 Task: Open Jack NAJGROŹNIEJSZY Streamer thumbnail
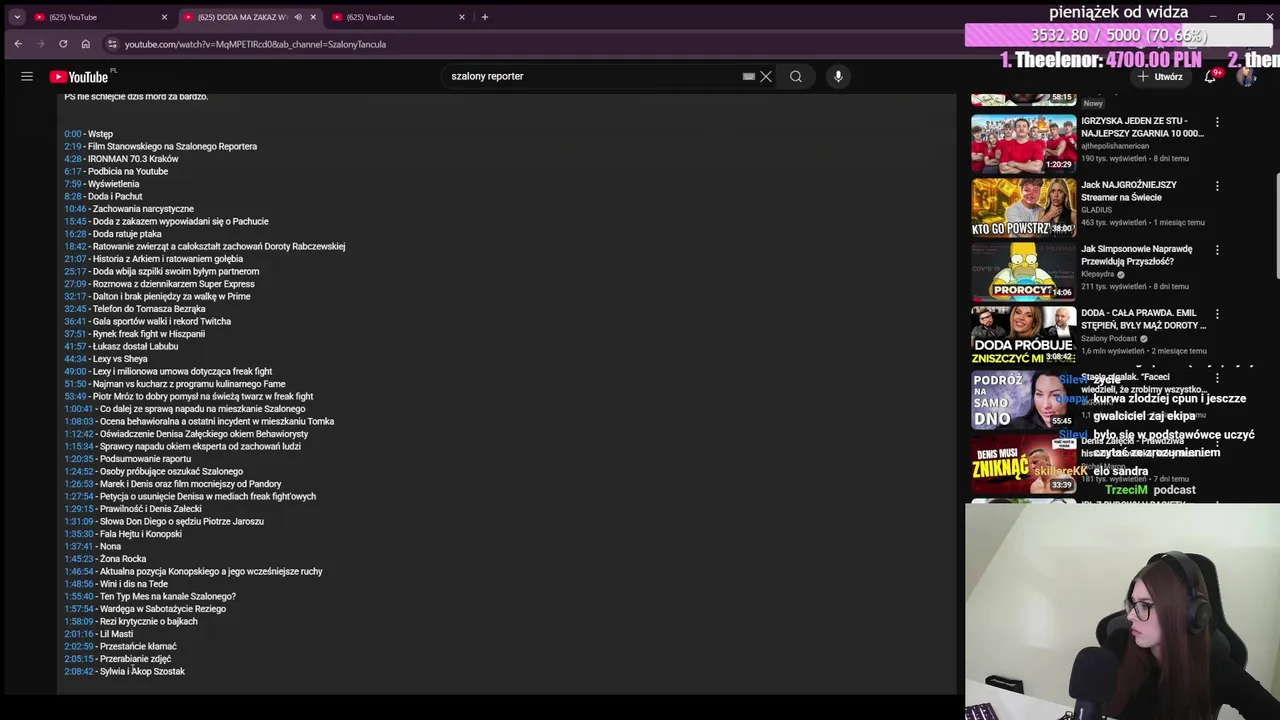point(1023,207)
